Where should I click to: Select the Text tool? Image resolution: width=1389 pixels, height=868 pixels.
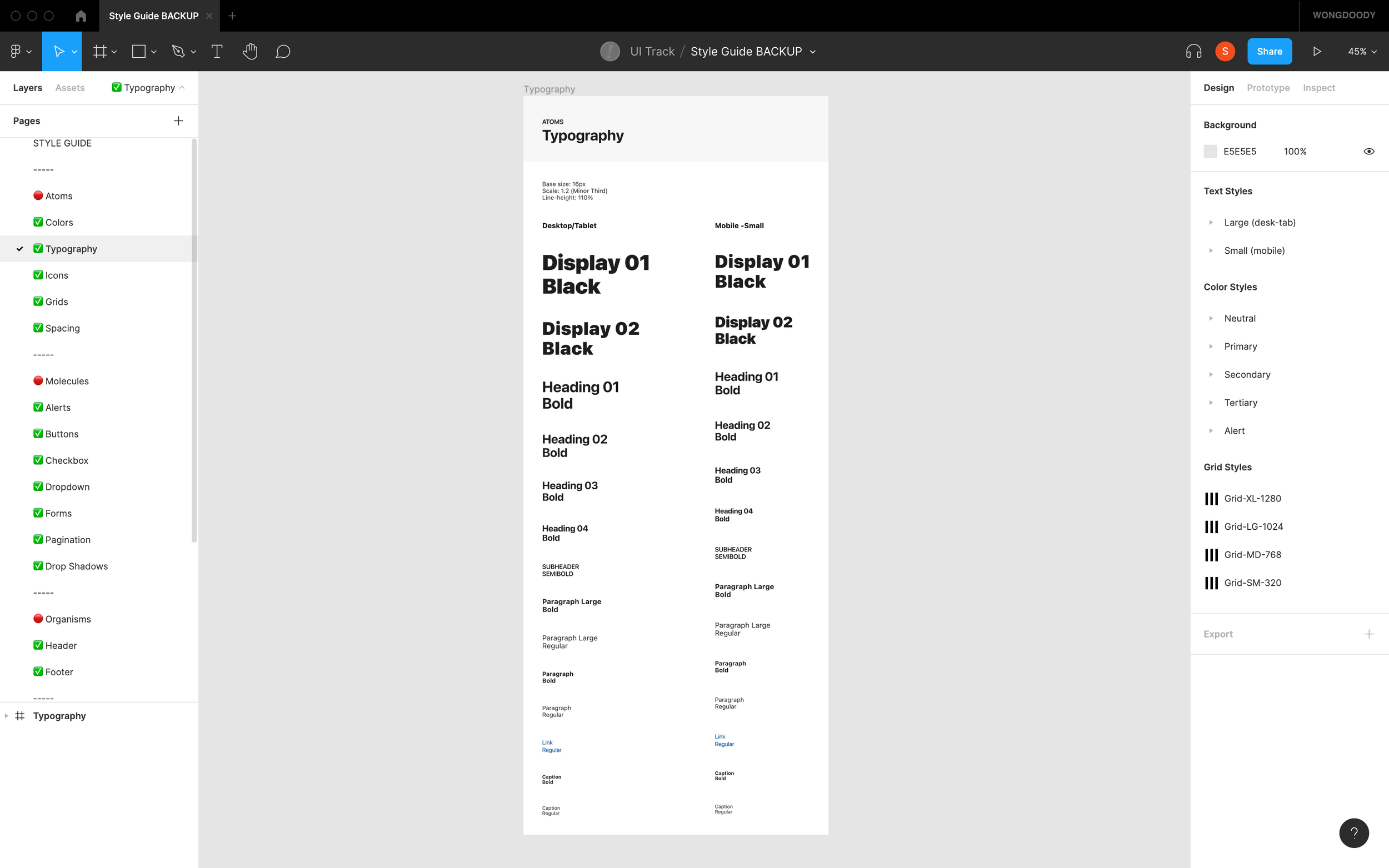click(217, 52)
